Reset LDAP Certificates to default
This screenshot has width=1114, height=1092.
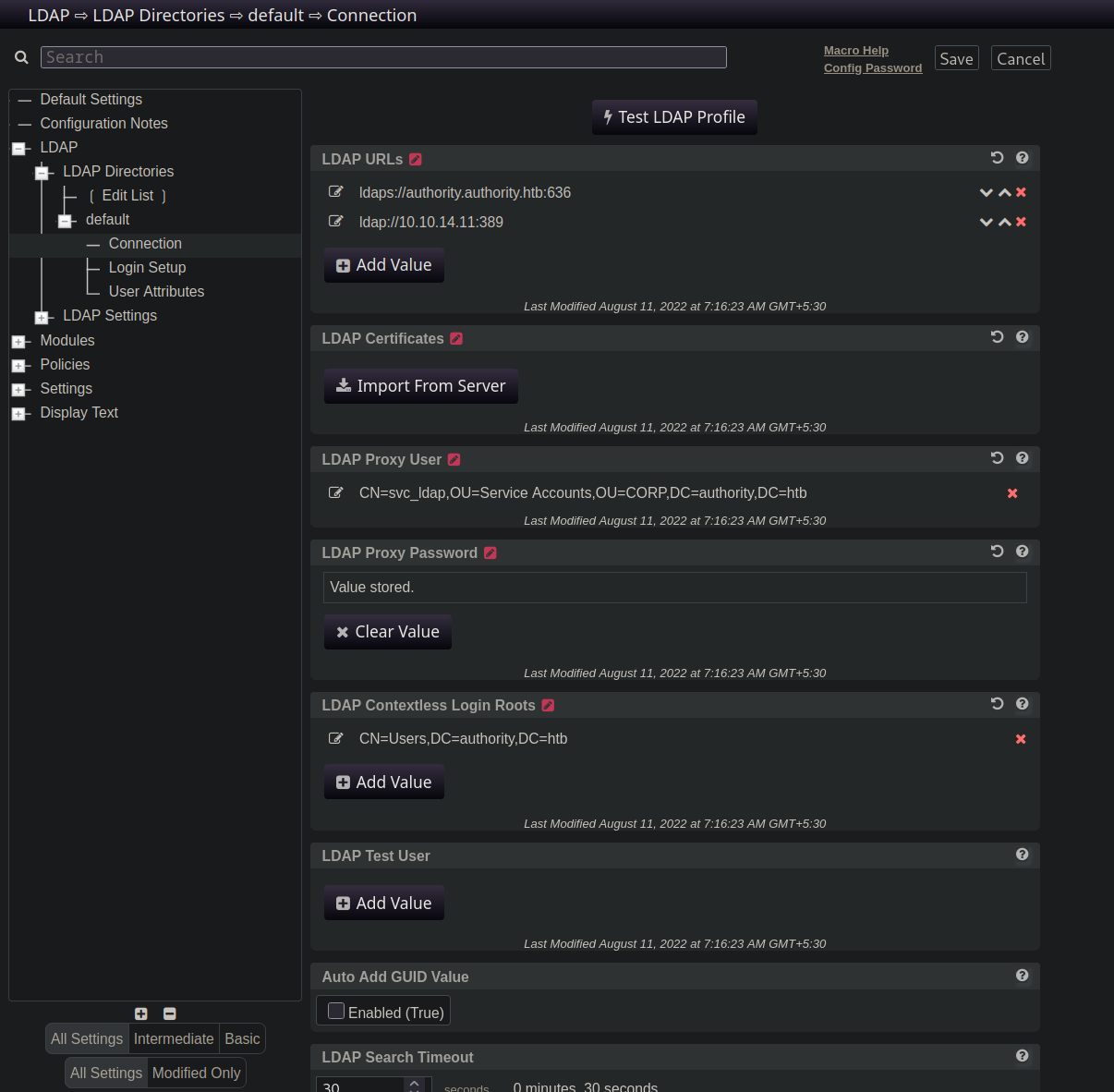[997, 337]
